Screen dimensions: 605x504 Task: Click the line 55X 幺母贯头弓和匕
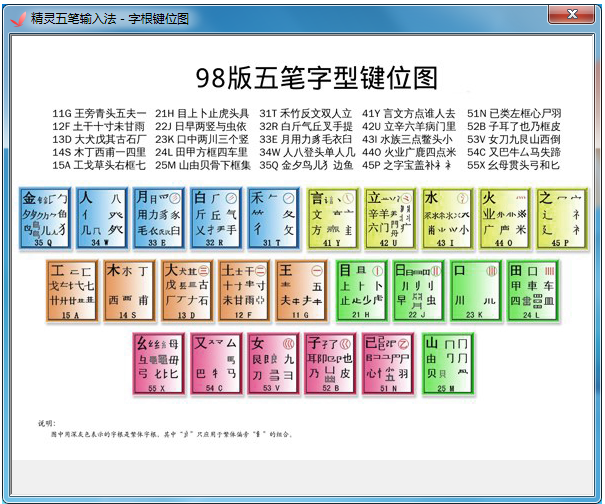click(514, 165)
